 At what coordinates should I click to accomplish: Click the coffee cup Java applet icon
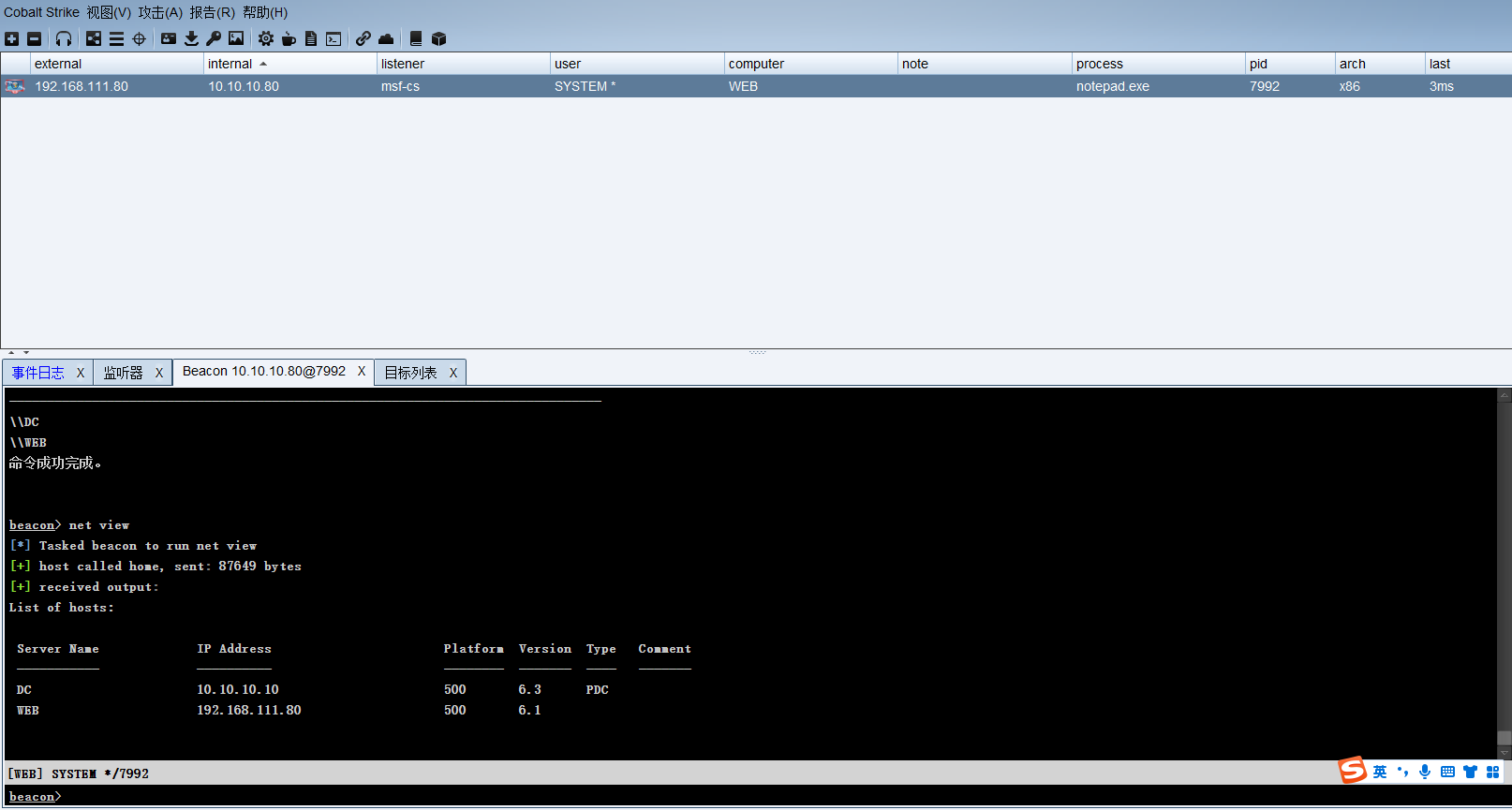289,38
